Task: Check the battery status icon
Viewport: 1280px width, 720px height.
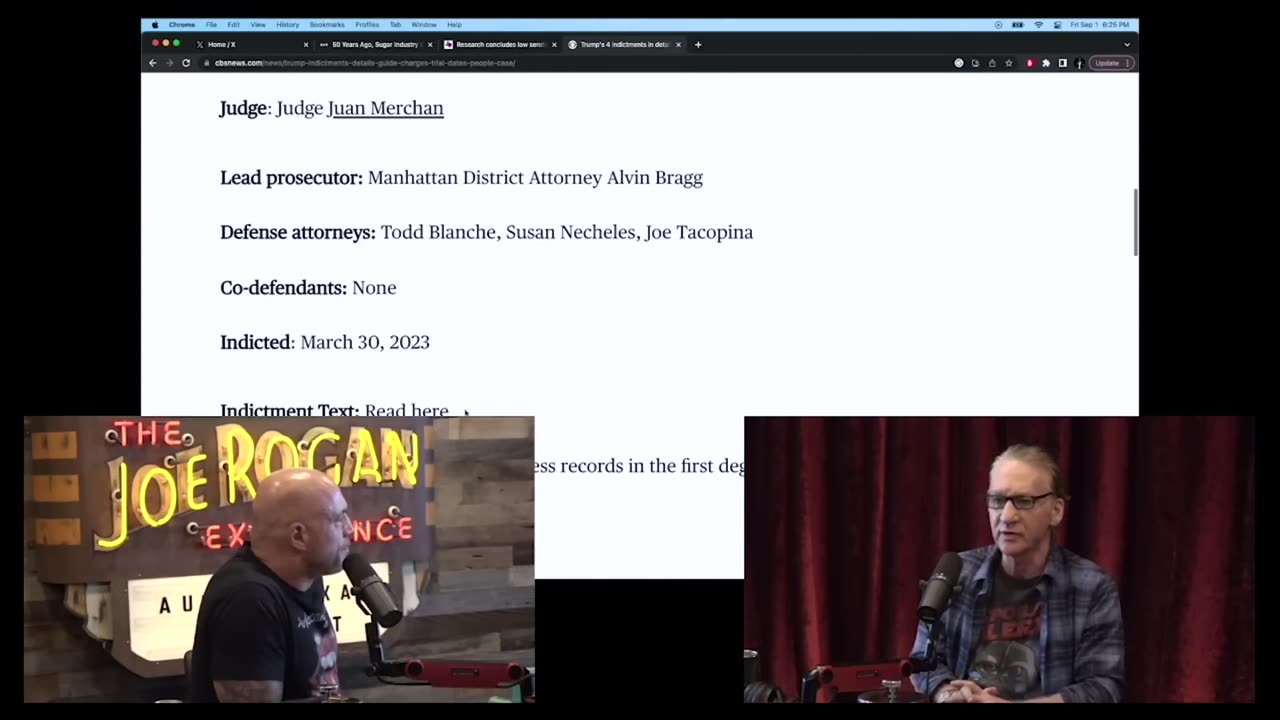Action: 1017,25
